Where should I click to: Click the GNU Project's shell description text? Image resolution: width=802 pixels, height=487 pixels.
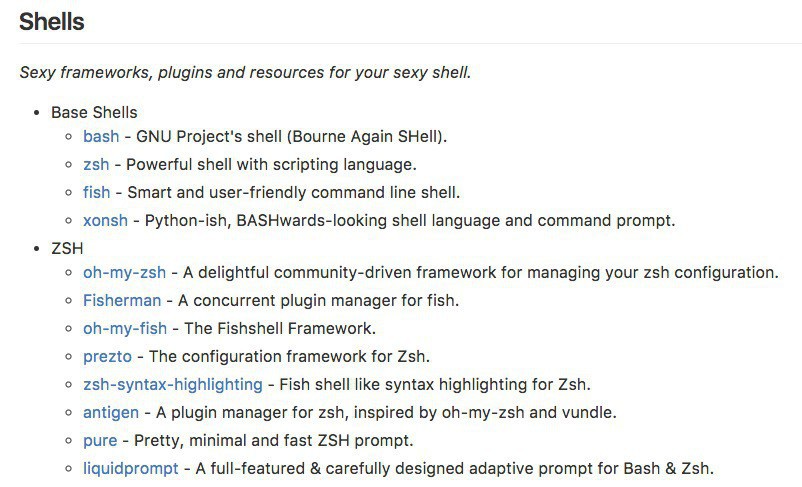click(x=292, y=136)
